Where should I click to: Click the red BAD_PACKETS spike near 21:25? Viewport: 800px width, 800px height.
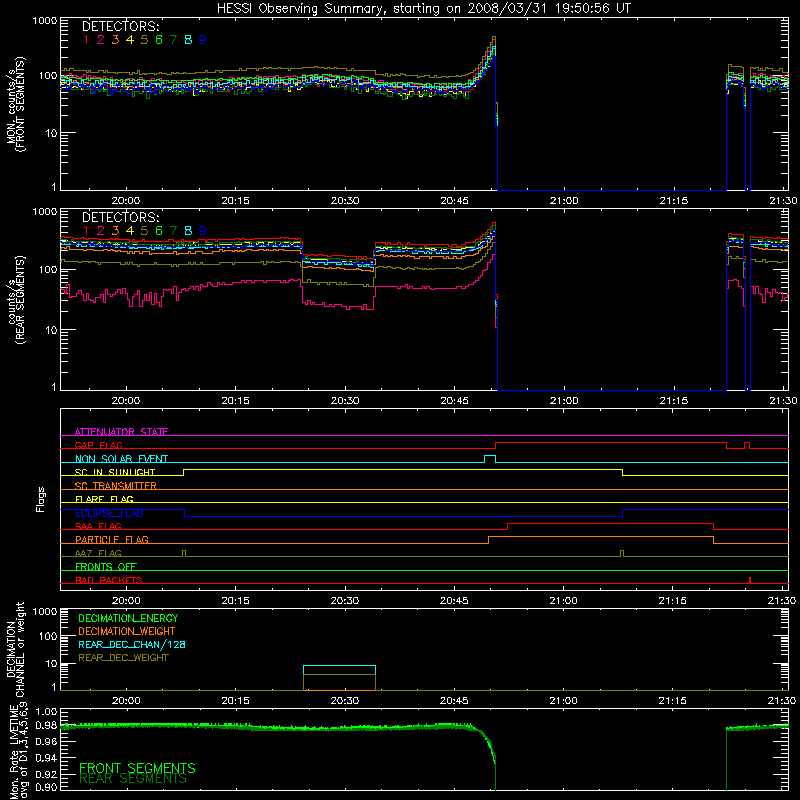(x=749, y=580)
